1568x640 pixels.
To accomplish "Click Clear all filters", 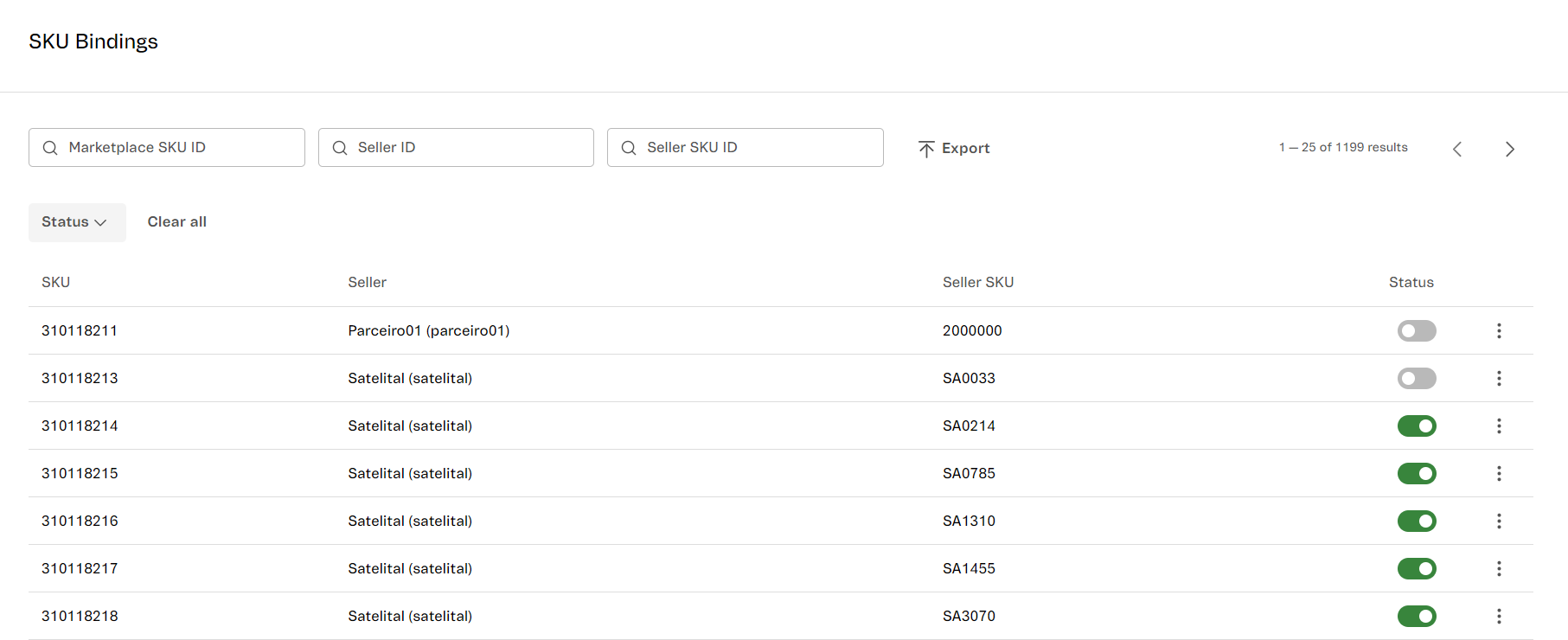I will coord(176,222).
